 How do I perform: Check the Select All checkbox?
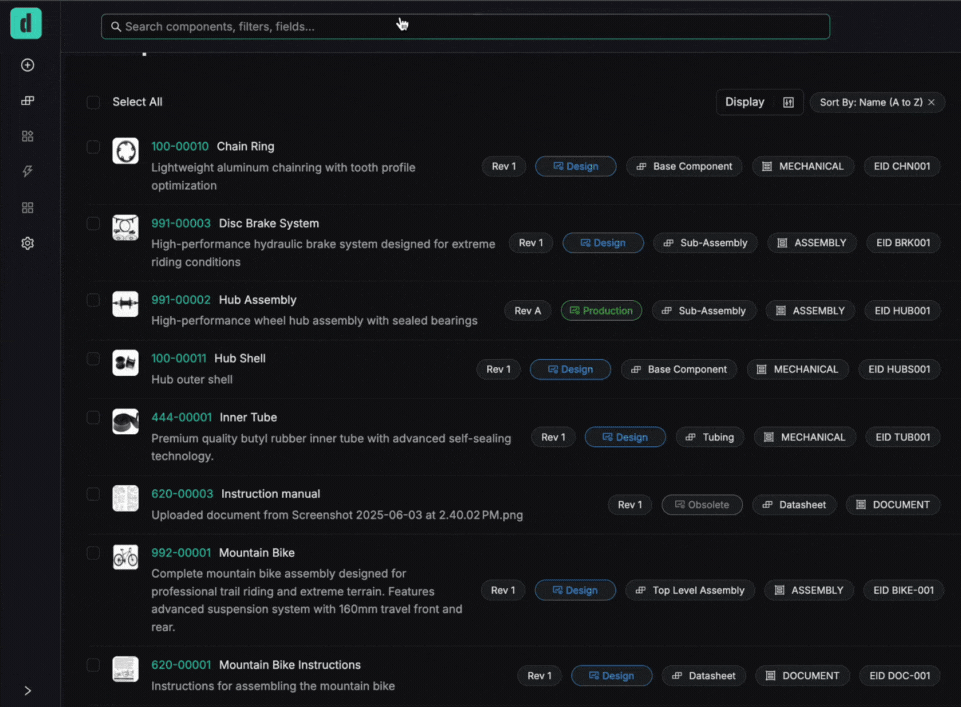93,102
